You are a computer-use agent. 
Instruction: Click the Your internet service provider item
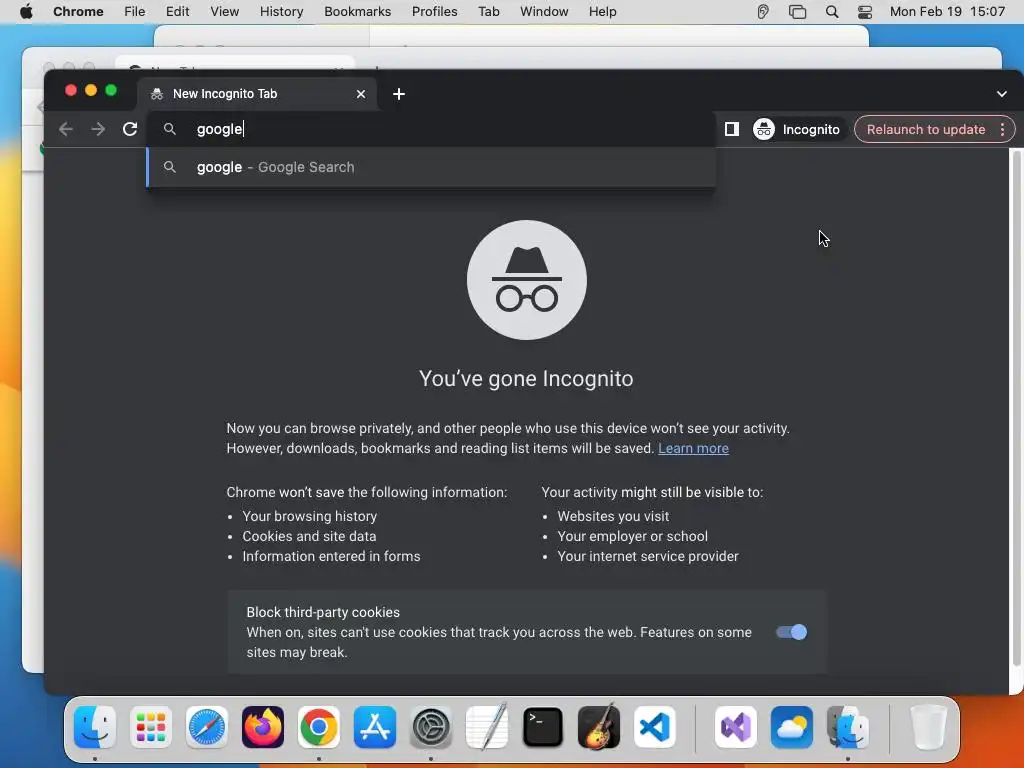[648, 556]
